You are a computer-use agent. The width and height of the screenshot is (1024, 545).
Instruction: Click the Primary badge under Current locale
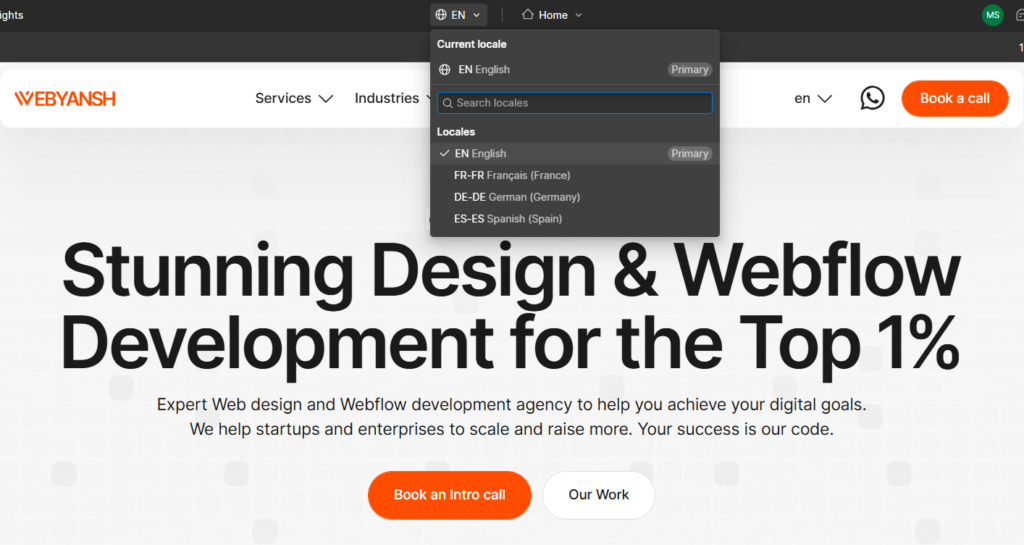[x=690, y=70]
